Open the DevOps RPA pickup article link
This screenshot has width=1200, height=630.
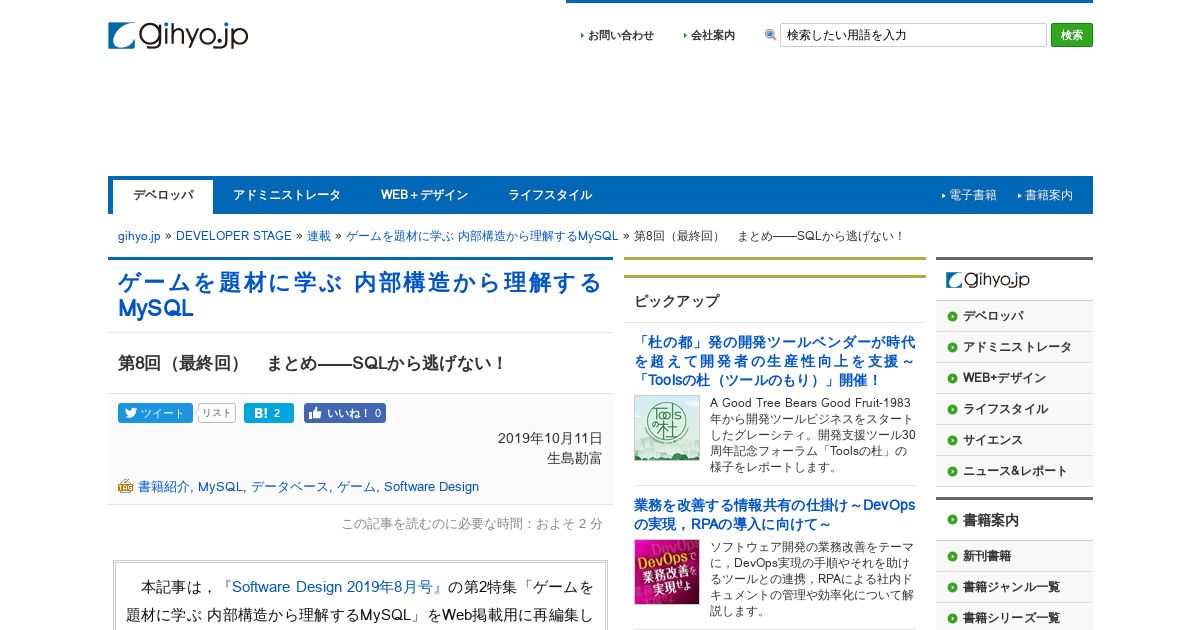pos(774,515)
